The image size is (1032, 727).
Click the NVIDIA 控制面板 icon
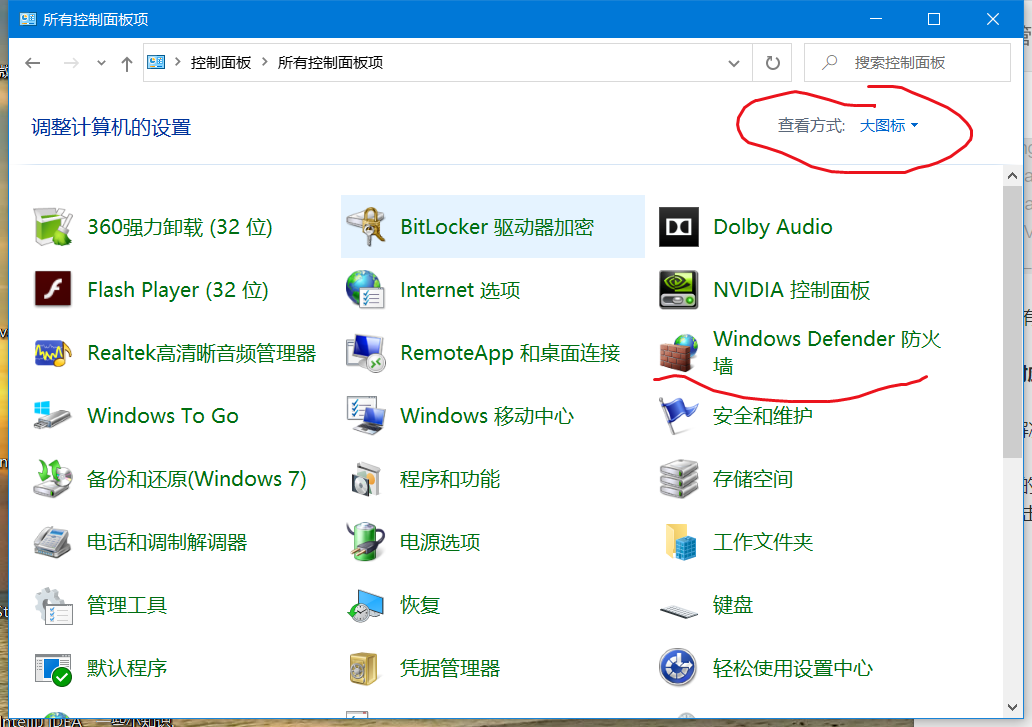coord(679,289)
